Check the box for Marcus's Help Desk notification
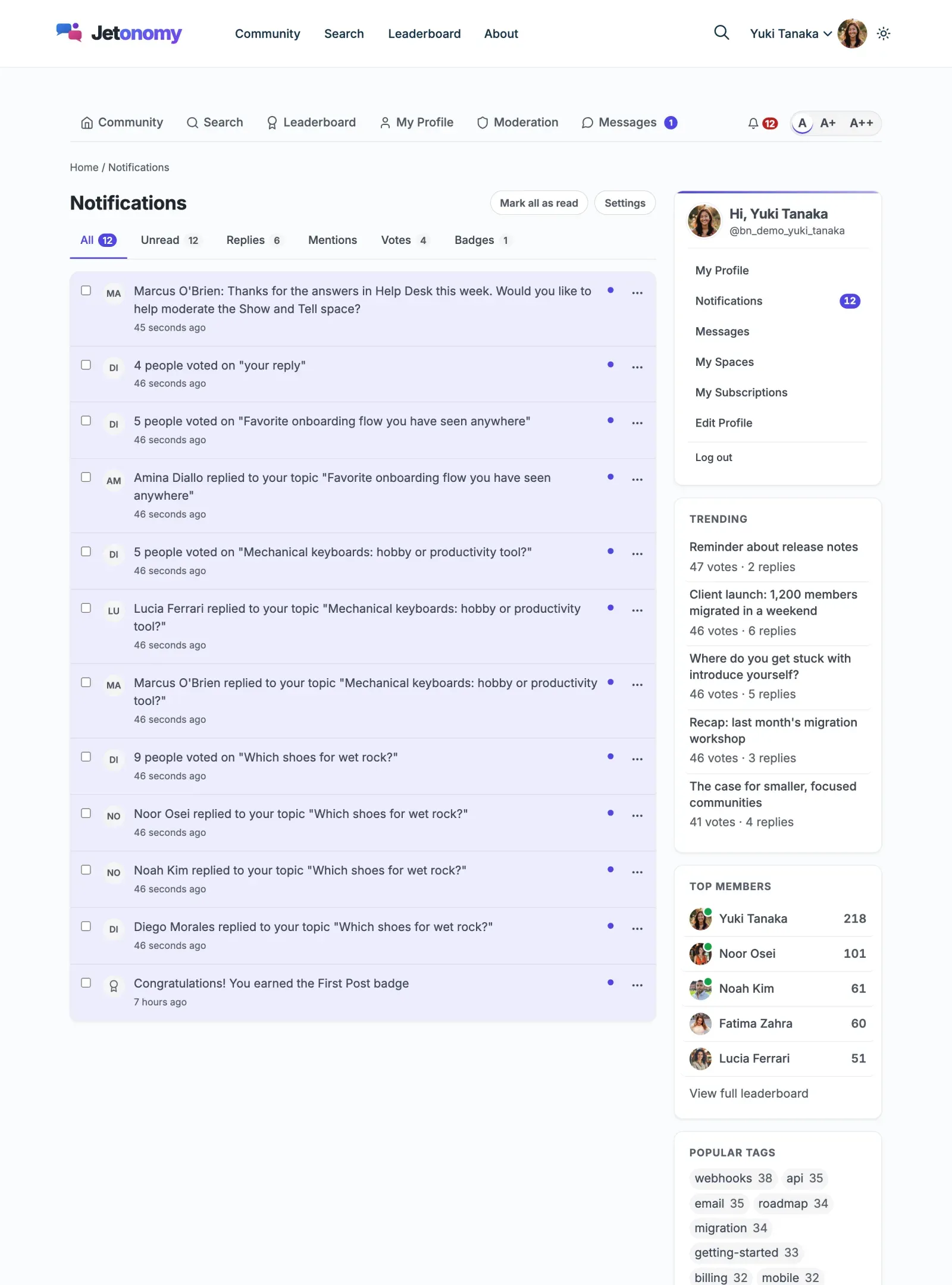This screenshot has height=1285, width=952. [86, 290]
